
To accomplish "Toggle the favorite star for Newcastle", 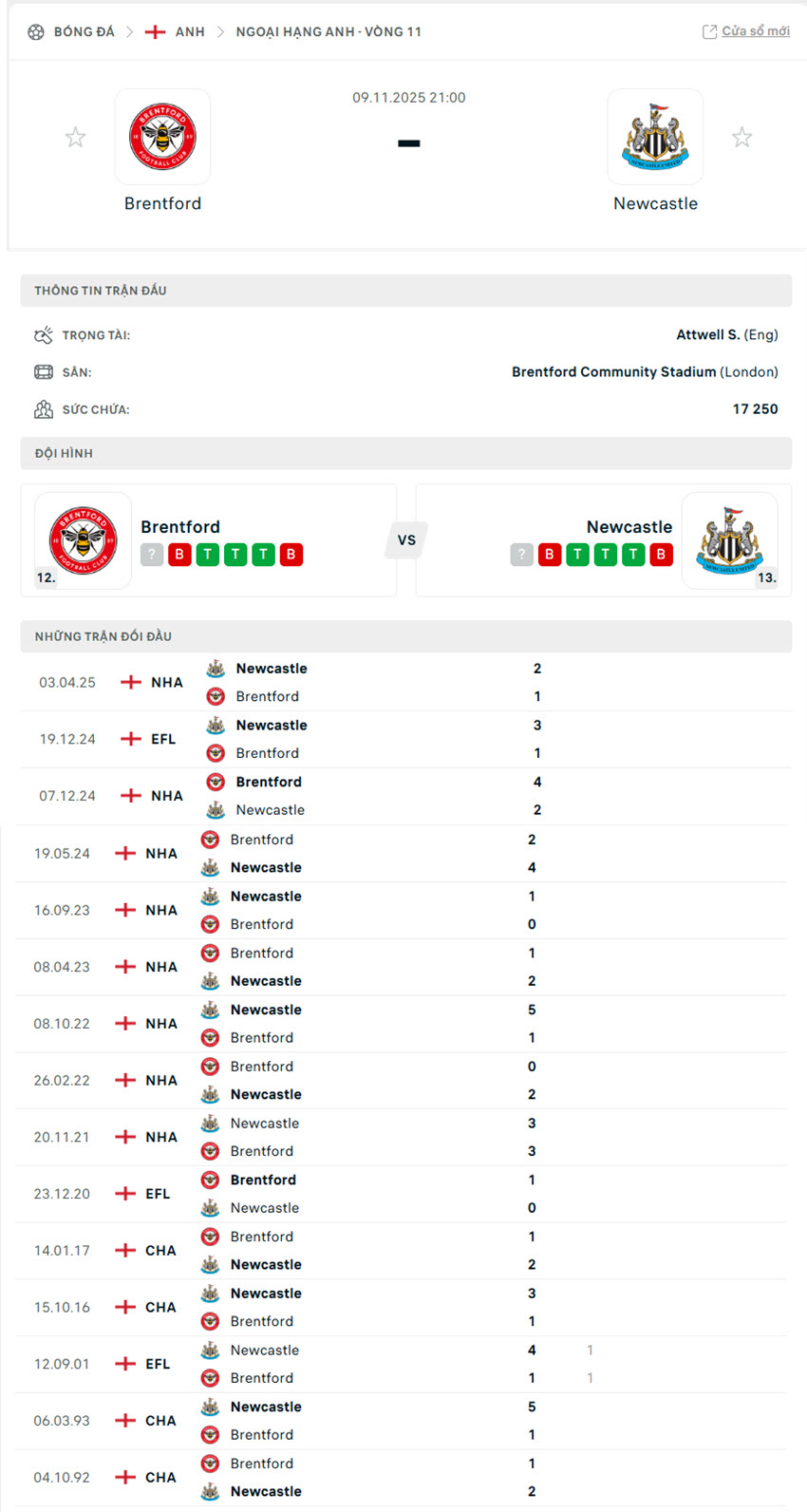I will click(742, 137).
